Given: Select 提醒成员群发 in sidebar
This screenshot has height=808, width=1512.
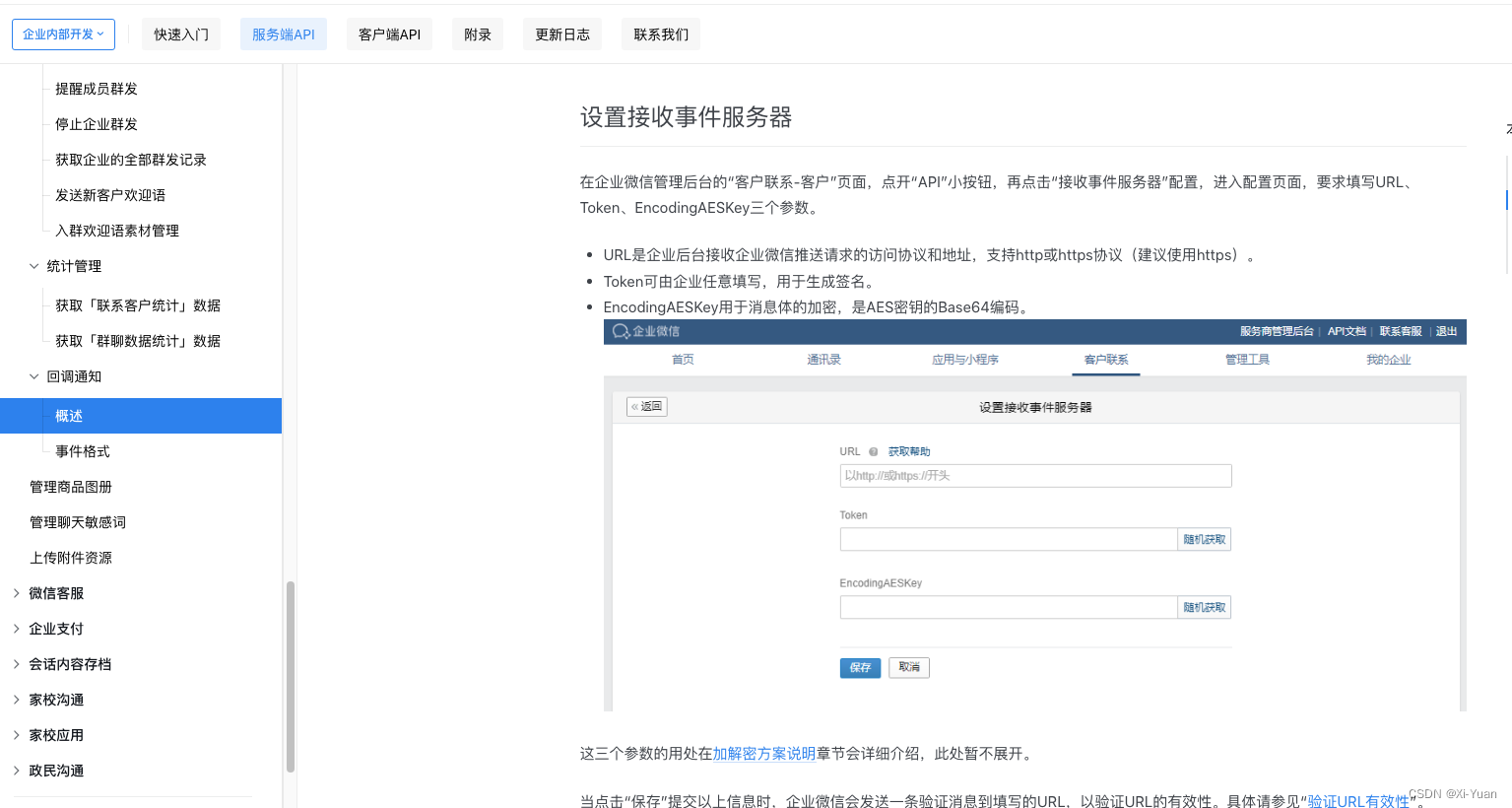Looking at the screenshot, I should (x=97, y=89).
